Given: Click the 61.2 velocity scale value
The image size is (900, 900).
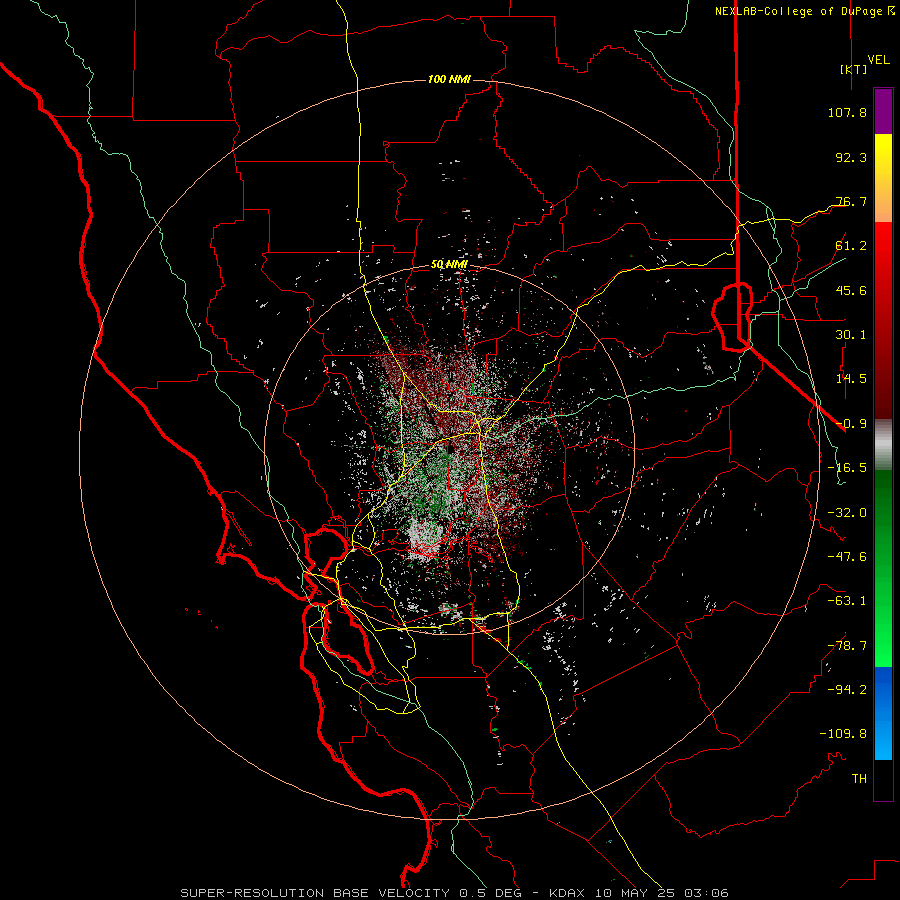Looking at the screenshot, I should [x=851, y=246].
